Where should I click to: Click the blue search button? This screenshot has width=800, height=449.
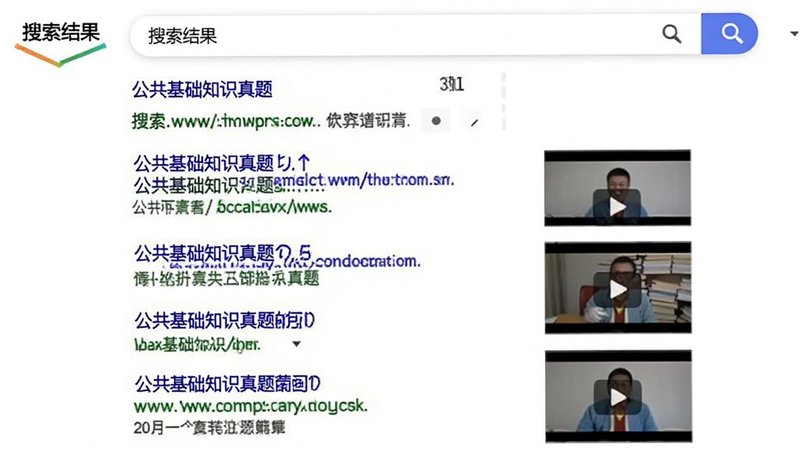(x=729, y=34)
